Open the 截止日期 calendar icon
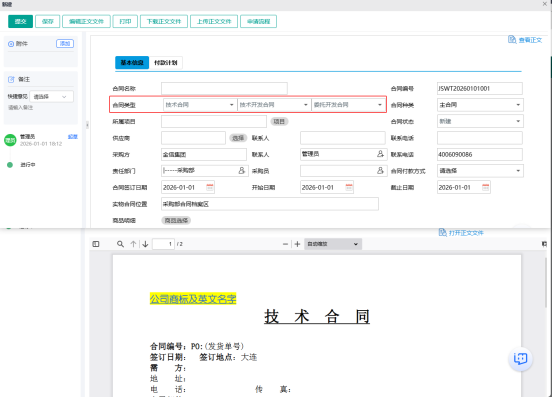Image resolution: width=553 pixels, height=397 pixels. (x=486, y=187)
